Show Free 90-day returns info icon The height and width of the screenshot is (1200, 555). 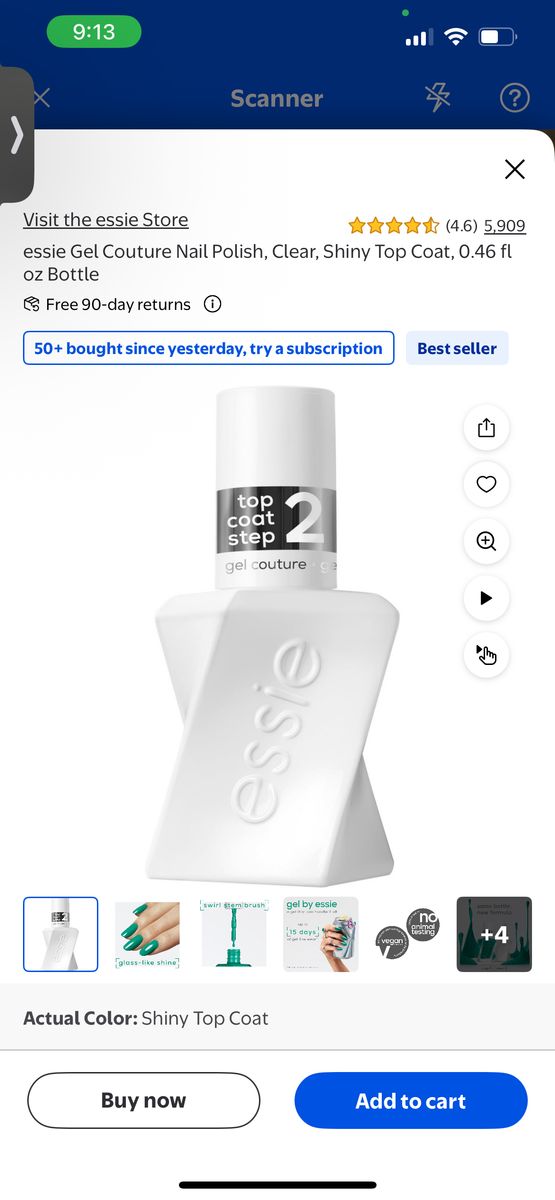point(212,304)
